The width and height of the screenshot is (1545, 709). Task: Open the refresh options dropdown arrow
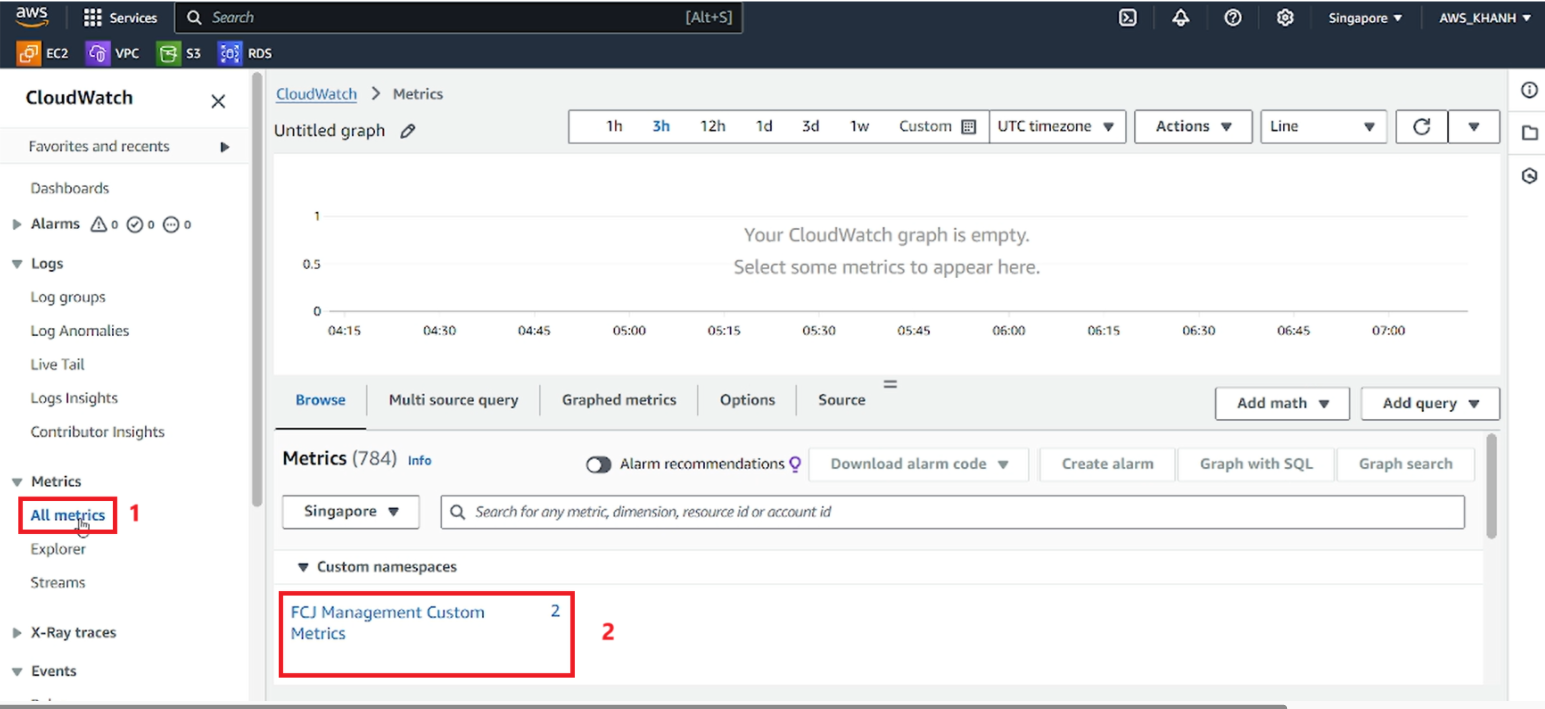tap(1473, 127)
